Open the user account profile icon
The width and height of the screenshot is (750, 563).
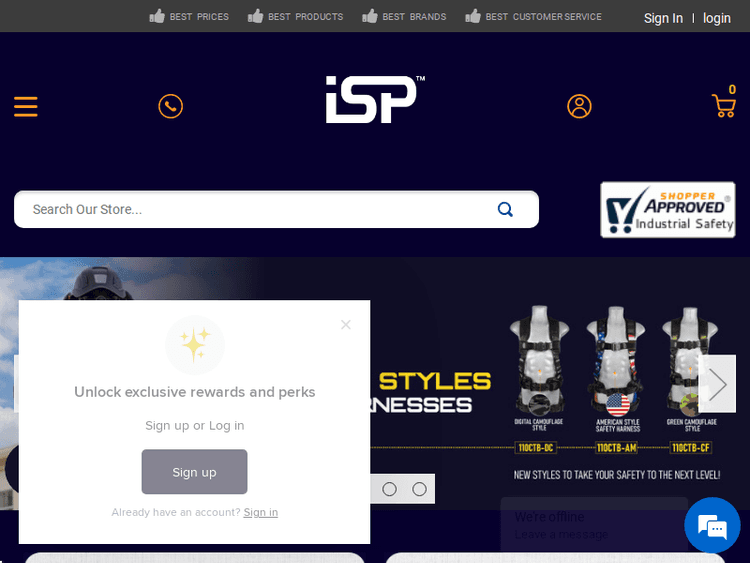[x=579, y=106]
